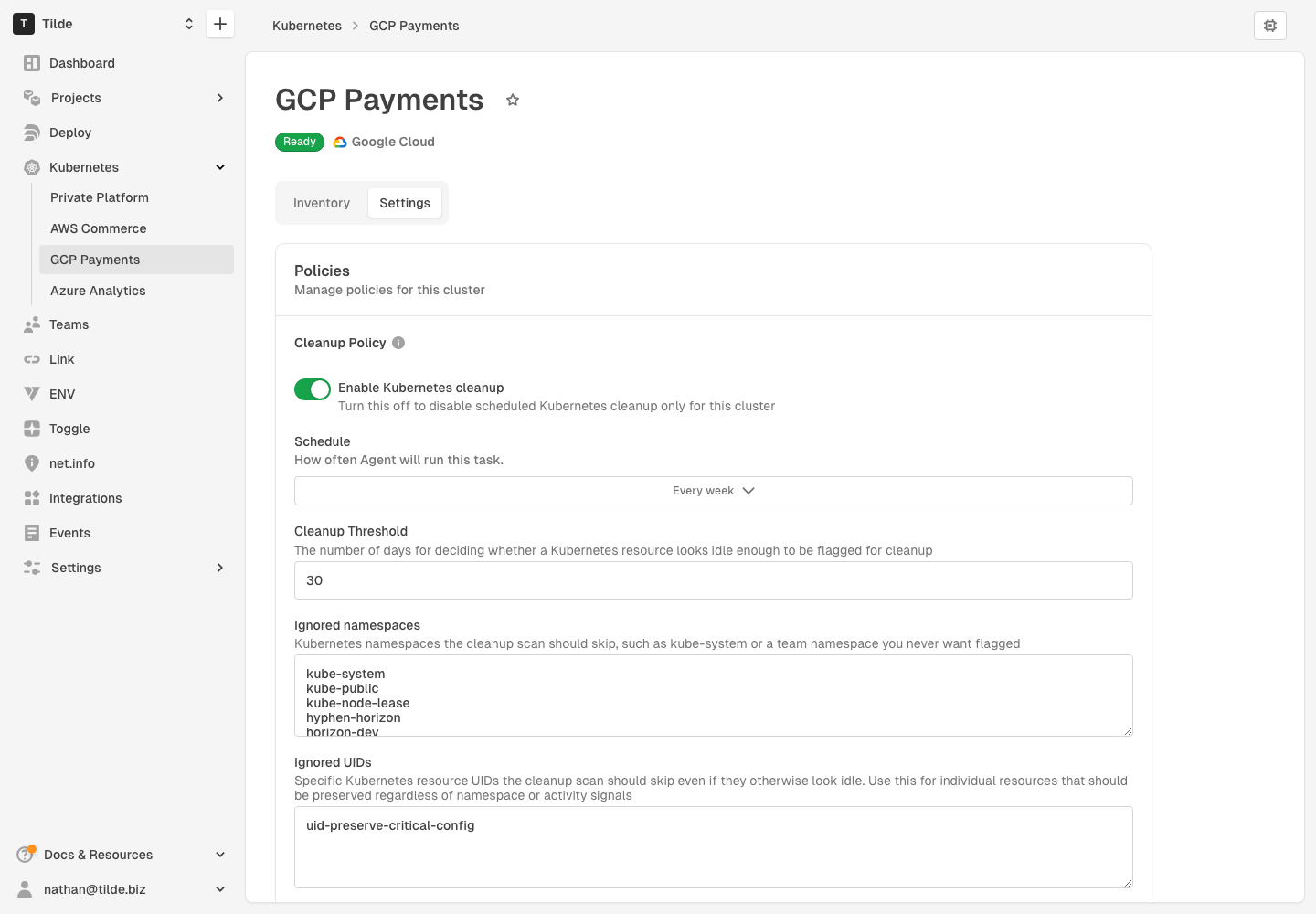Click the Projects sidebar icon
Image resolution: width=1316 pixels, height=914 pixels.
(32, 98)
